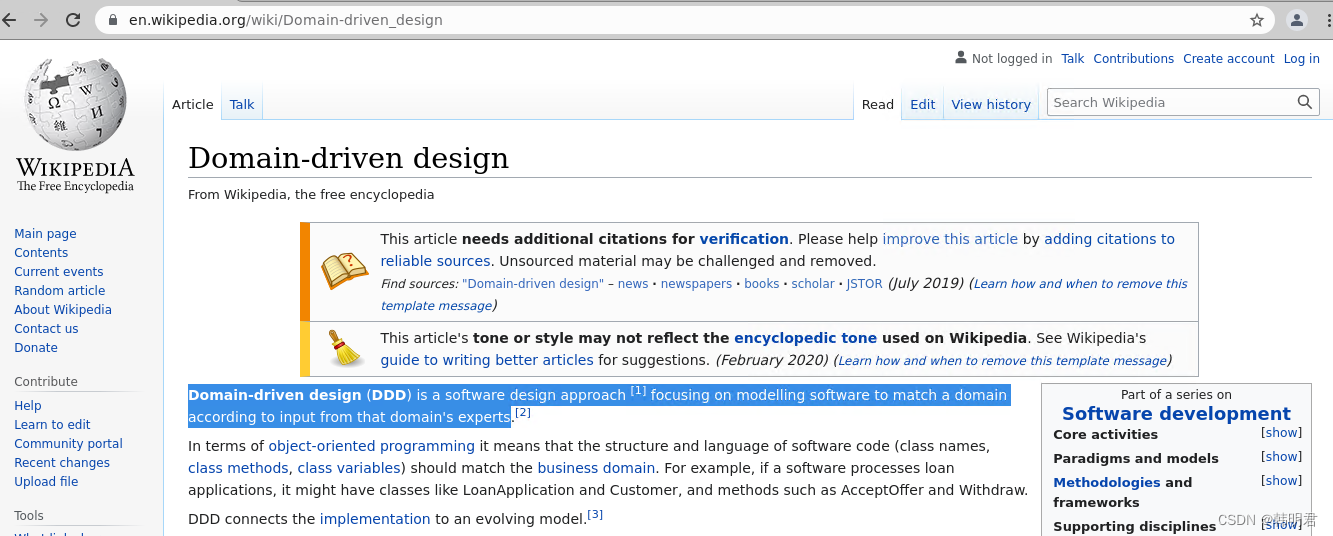Click Contact us in the sidebar

click(46, 329)
